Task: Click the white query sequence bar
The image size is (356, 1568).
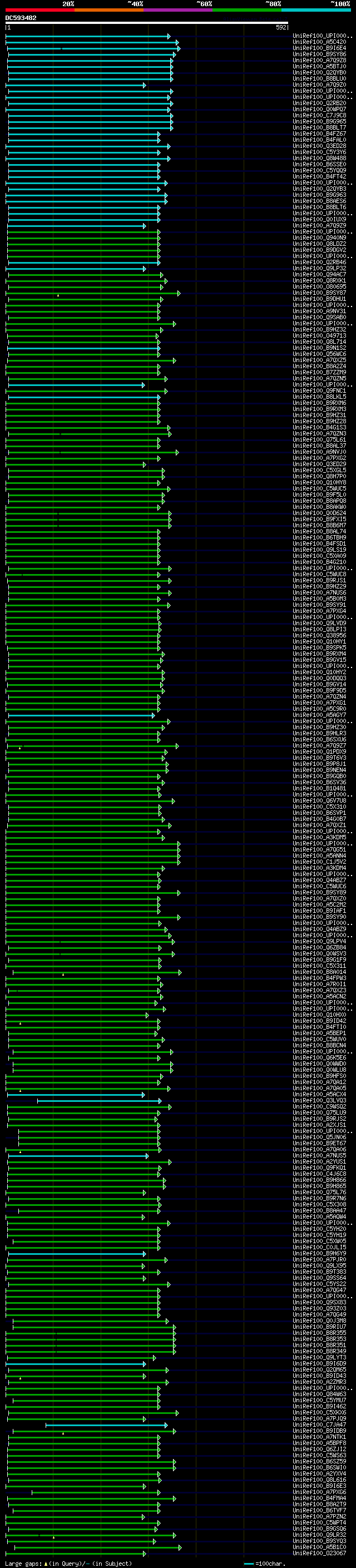Action: (147, 23)
